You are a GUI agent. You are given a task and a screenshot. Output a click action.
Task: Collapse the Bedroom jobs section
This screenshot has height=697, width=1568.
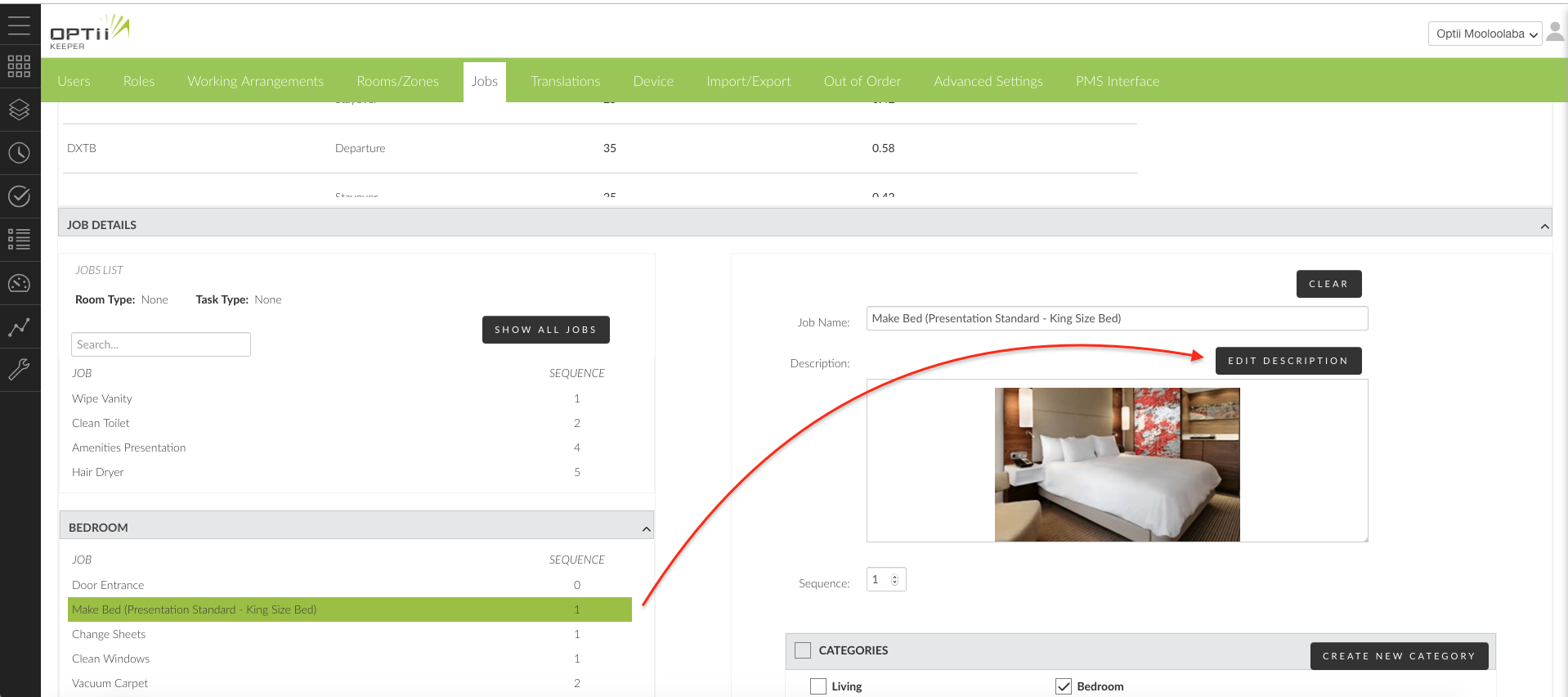[647, 529]
